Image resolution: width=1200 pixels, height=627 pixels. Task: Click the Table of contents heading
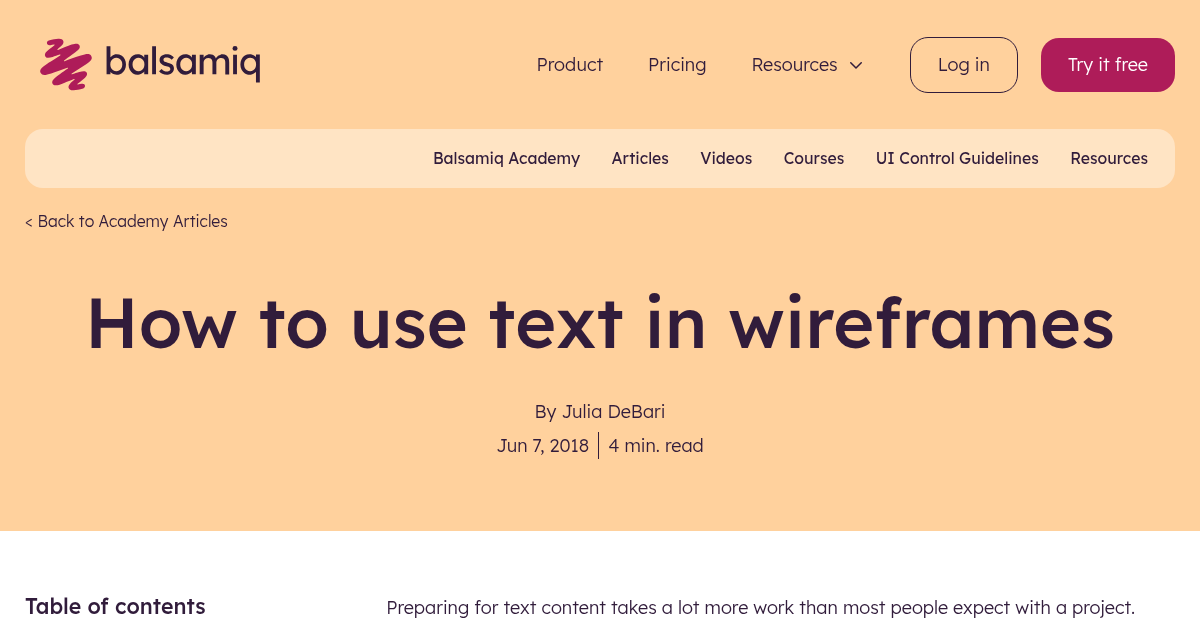[115, 606]
